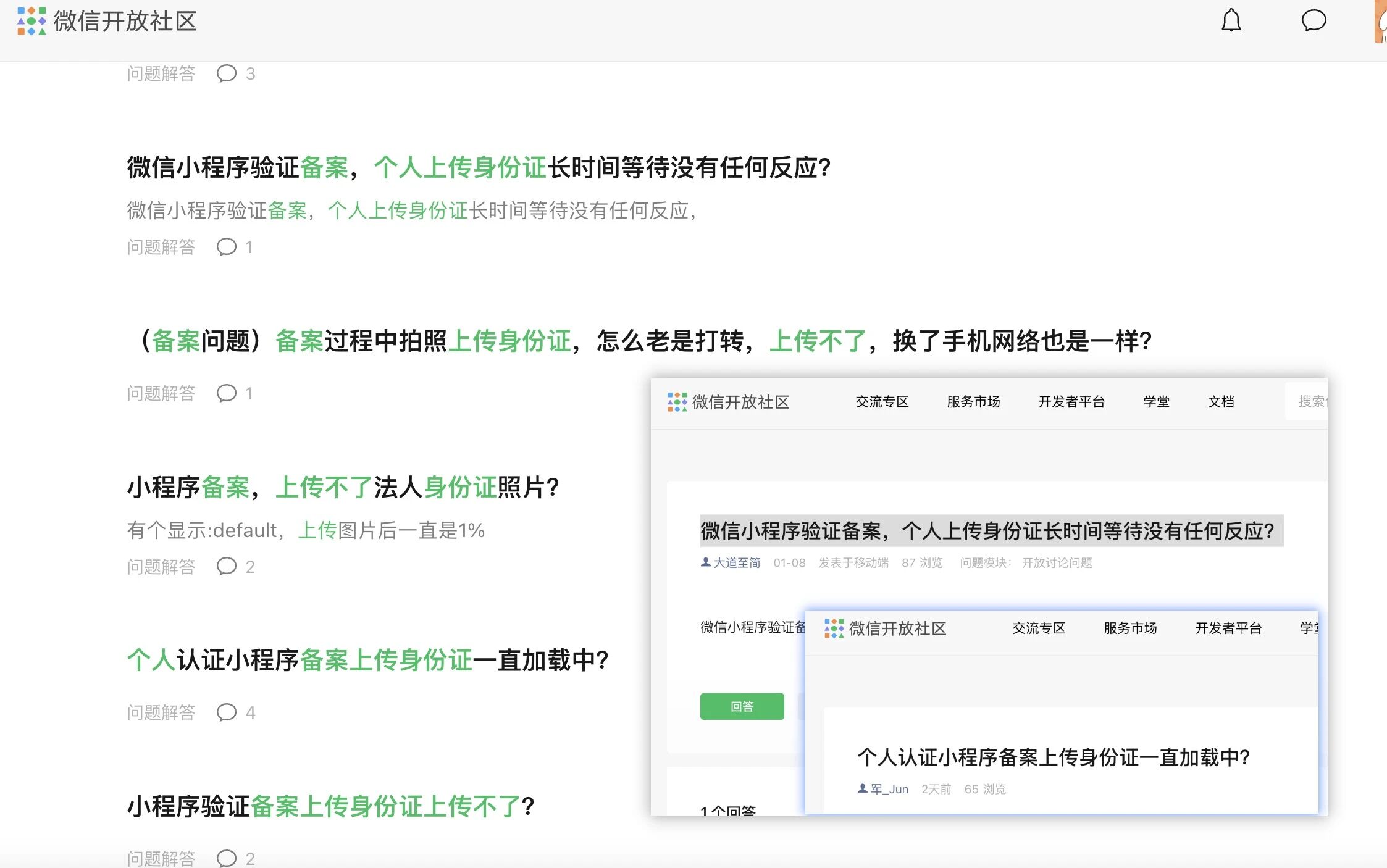Image resolution: width=1387 pixels, height=868 pixels.
Task: Click comment icon with 4 replies
Action: click(227, 712)
